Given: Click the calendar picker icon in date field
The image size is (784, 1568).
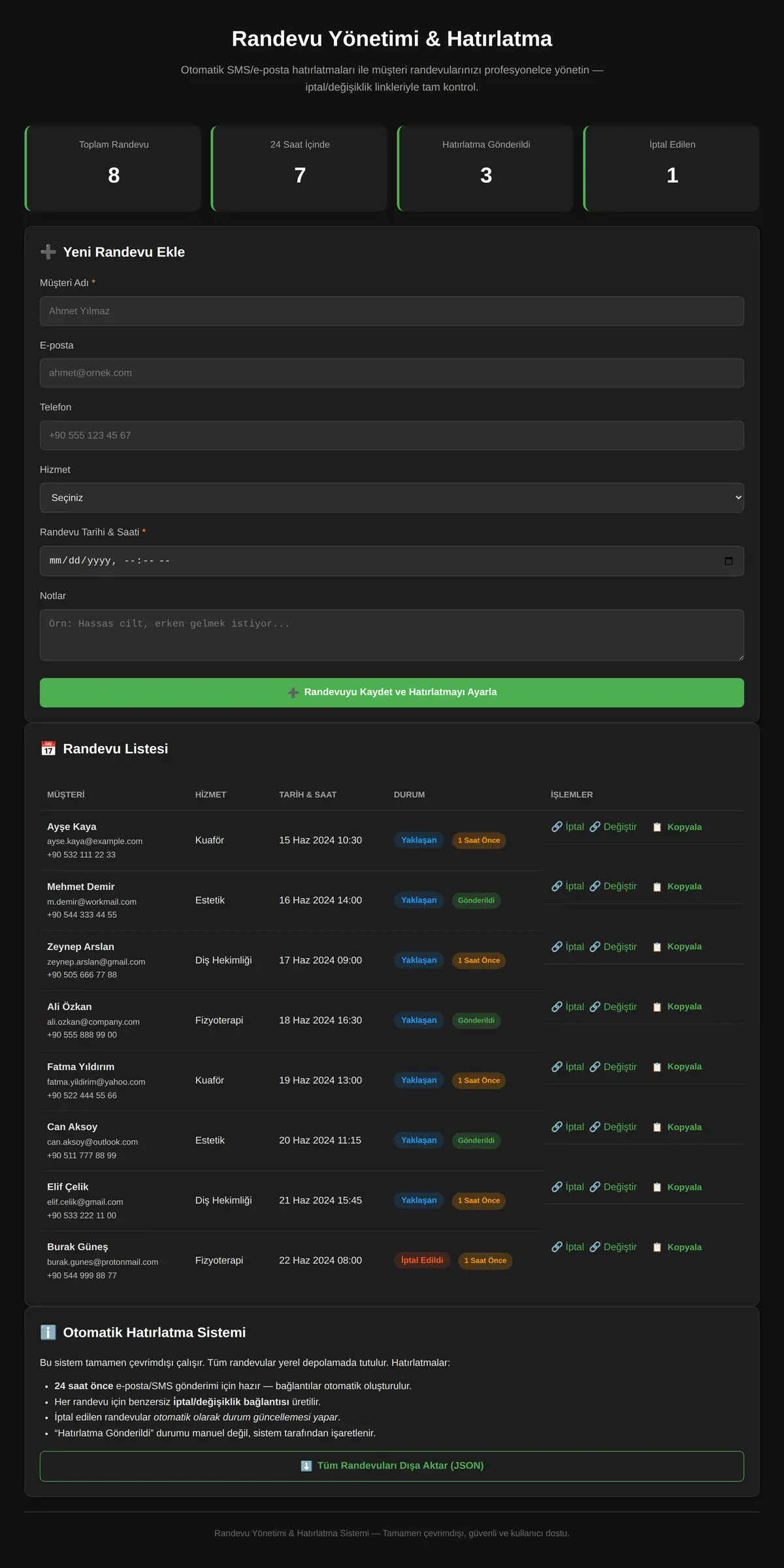Looking at the screenshot, I should [x=728, y=561].
